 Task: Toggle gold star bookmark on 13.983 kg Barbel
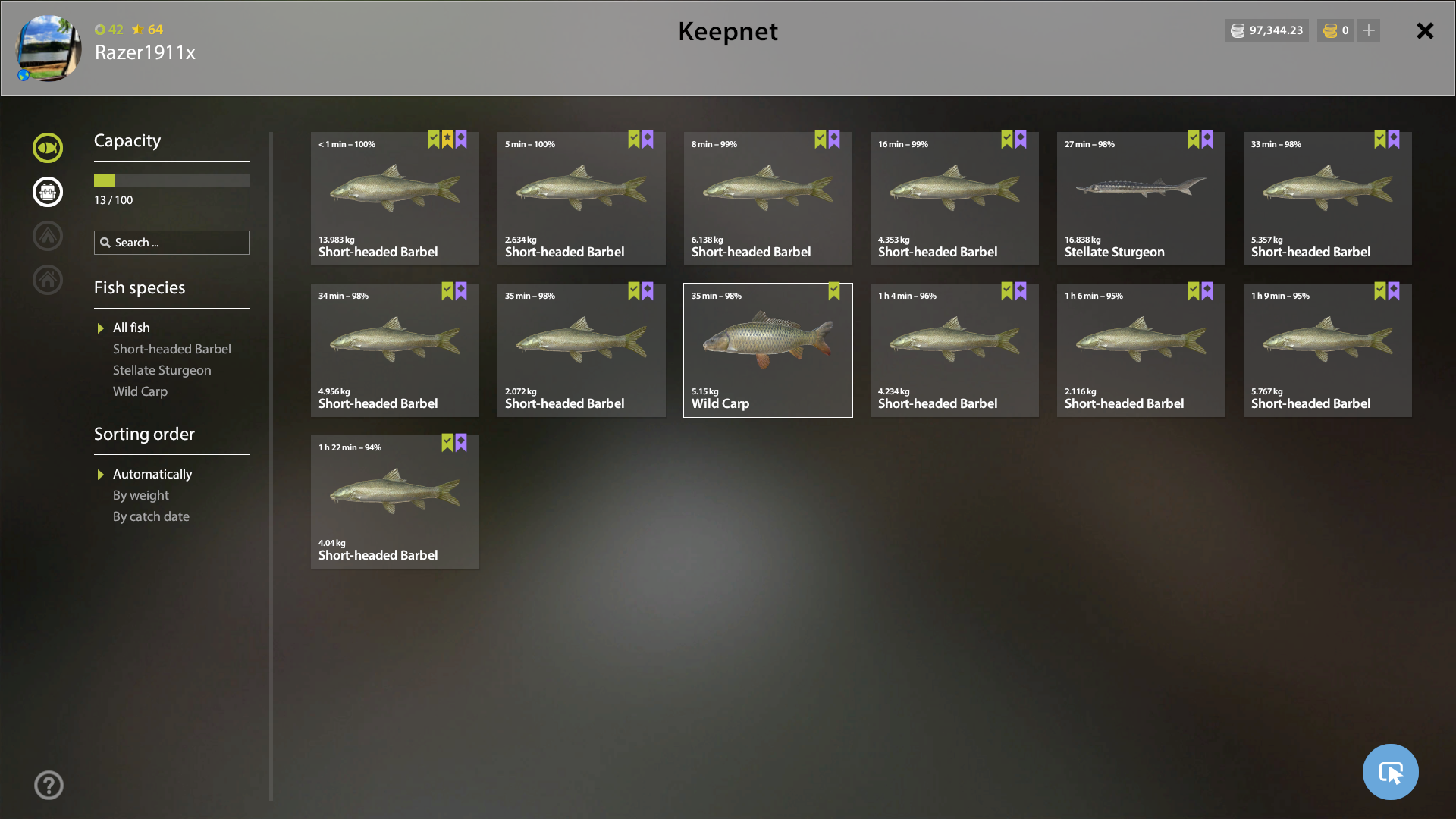(x=447, y=140)
